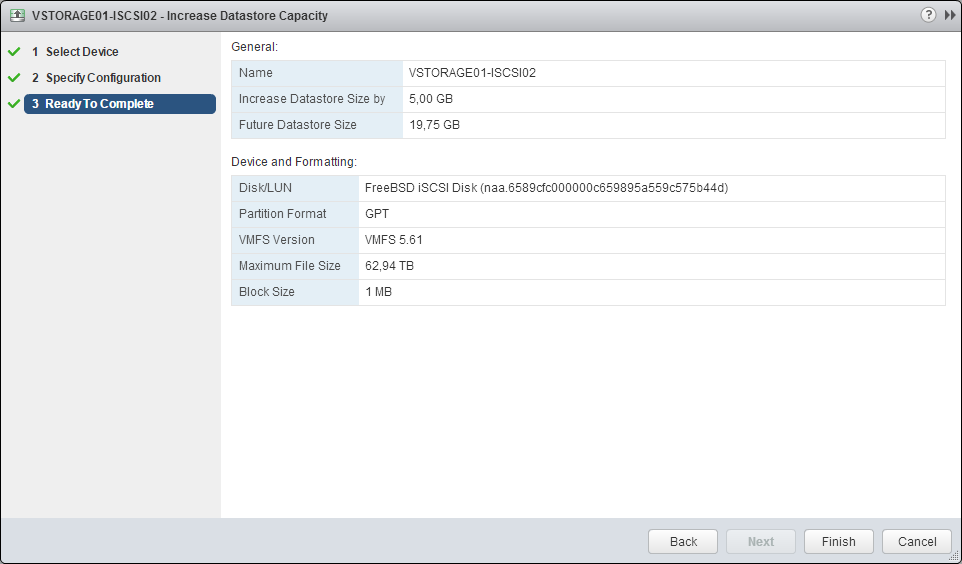This screenshot has height=564, width=962.
Task: Click the green checkmark beside Ready To Complete
Action: point(14,104)
